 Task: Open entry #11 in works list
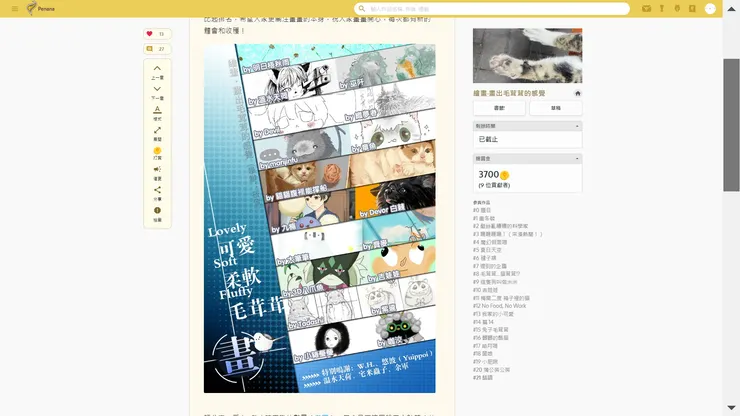(501, 298)
